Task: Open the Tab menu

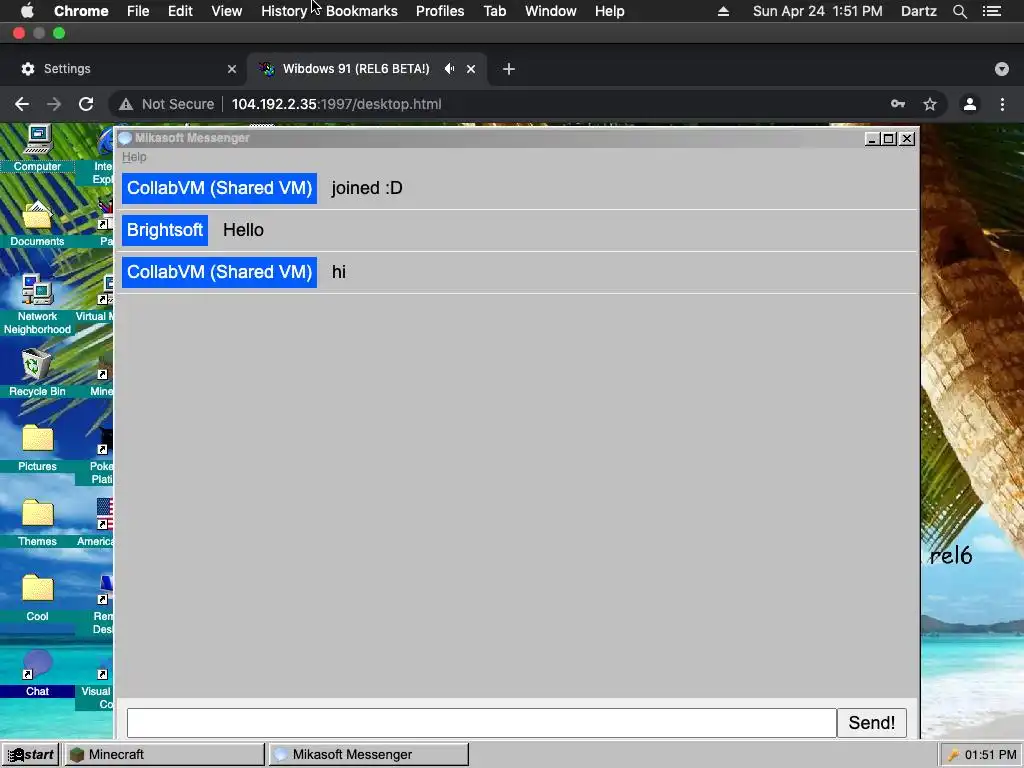Action: (x=495, y=11)
